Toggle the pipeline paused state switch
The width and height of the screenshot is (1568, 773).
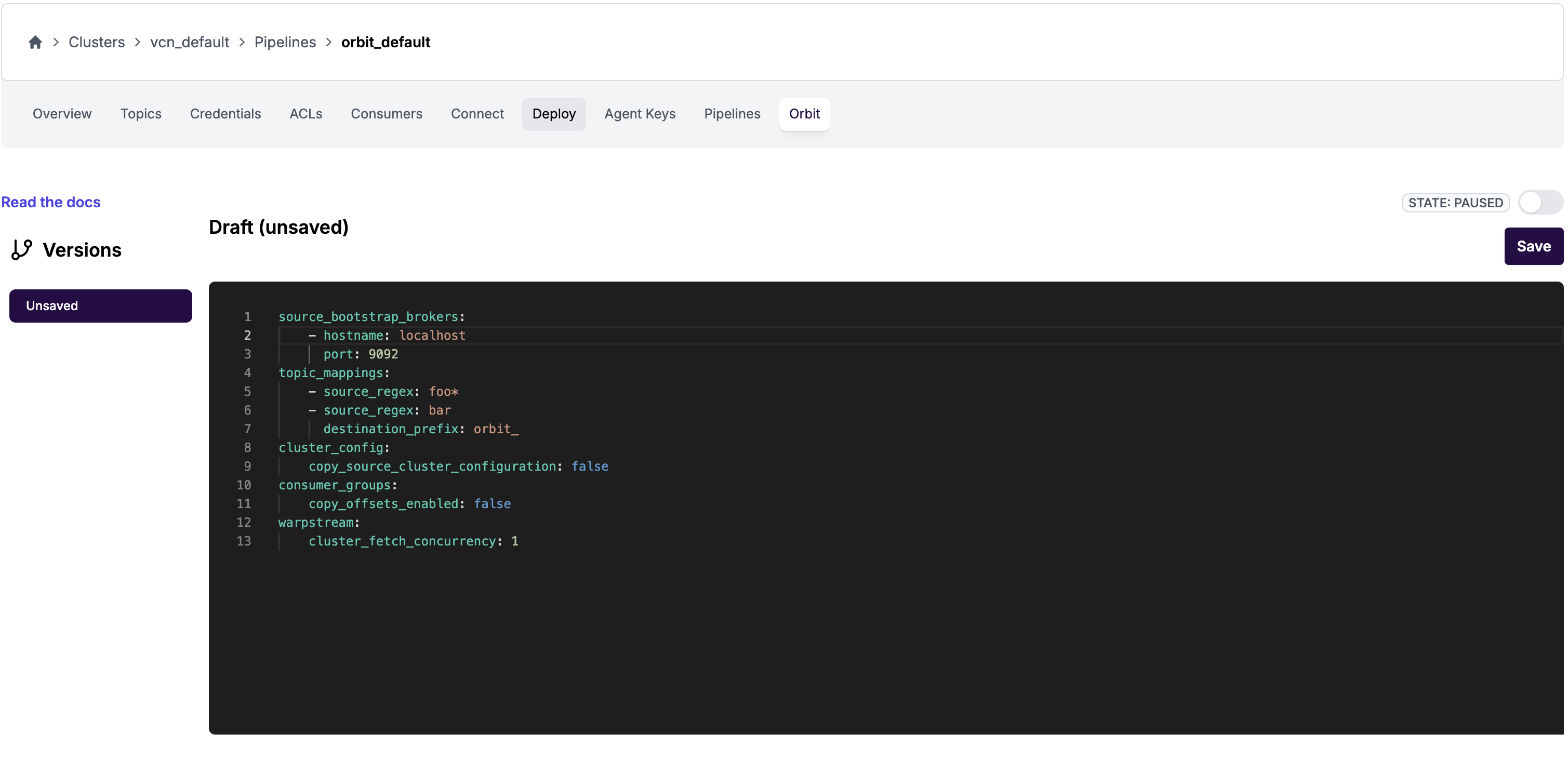1539,203
